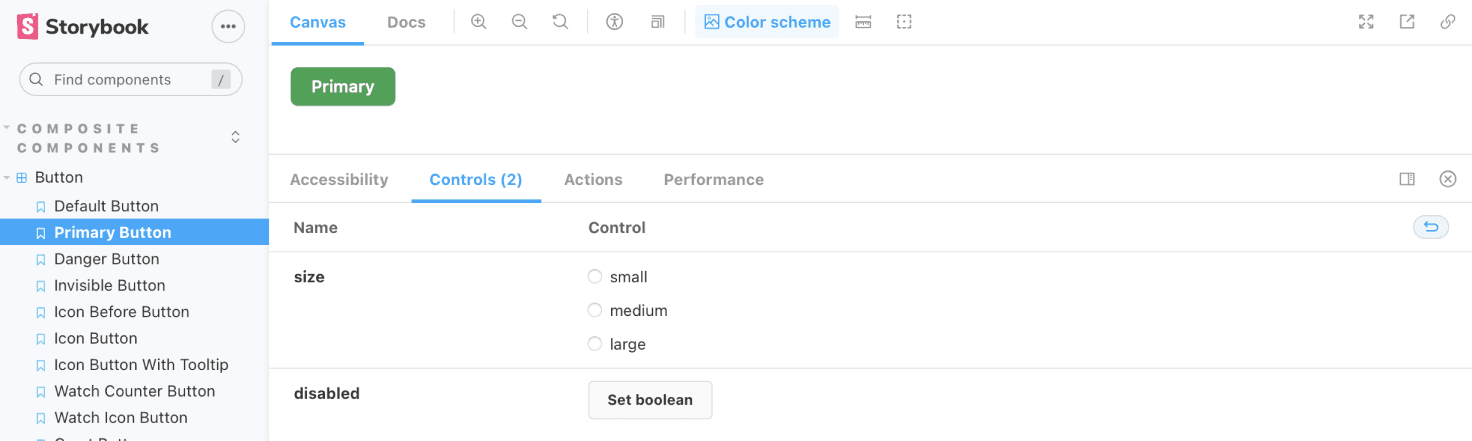This screenshot has width=1472, height=441.
Task: Switch to the Docs tab
Action: click(x=406, y=22)
